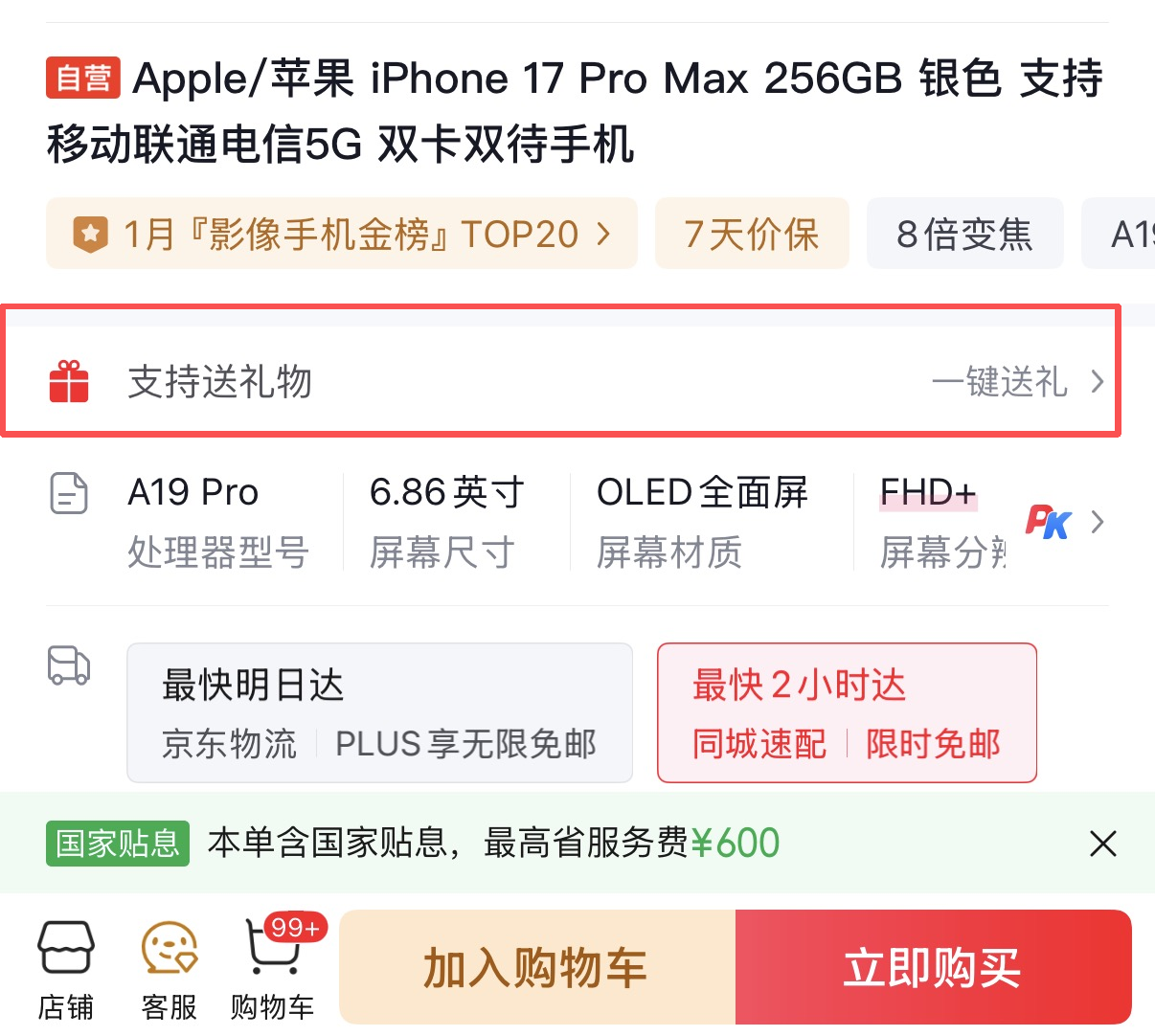Add item via 加入购物车 button

(537, 967)
